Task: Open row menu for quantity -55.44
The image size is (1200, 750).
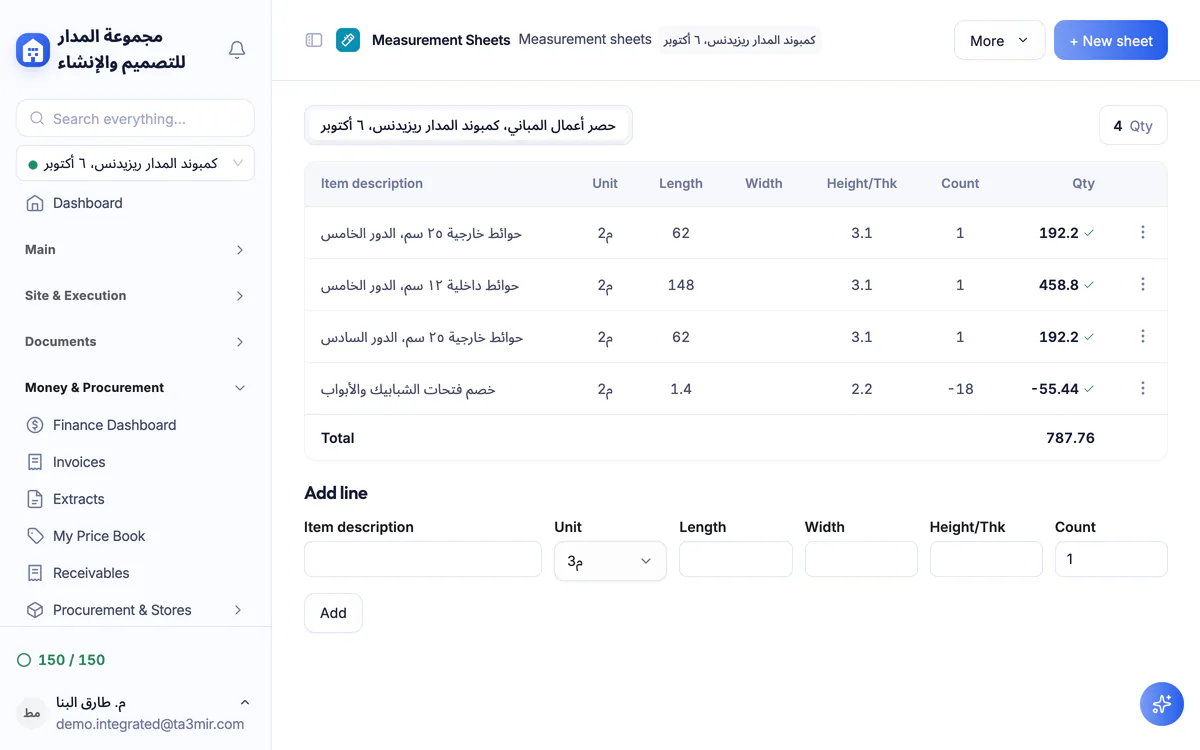Action: pos(1143,388)
